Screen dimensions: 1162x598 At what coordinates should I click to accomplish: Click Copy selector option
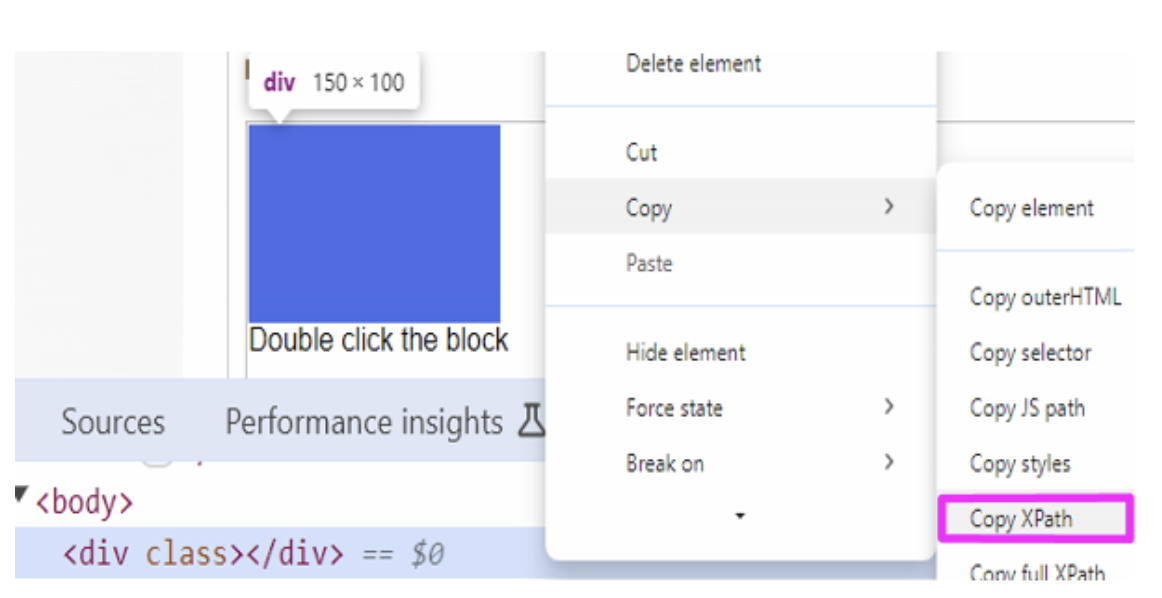coord(1030,352)
